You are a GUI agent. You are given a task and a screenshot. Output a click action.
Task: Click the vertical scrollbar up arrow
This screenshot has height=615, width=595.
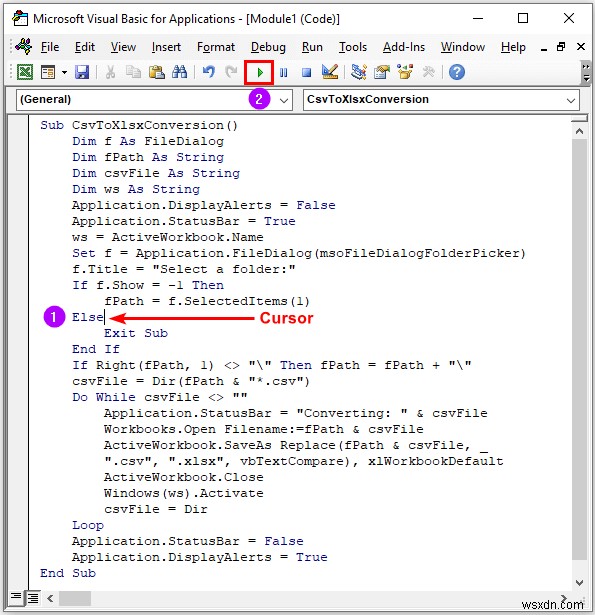(579, 132)
